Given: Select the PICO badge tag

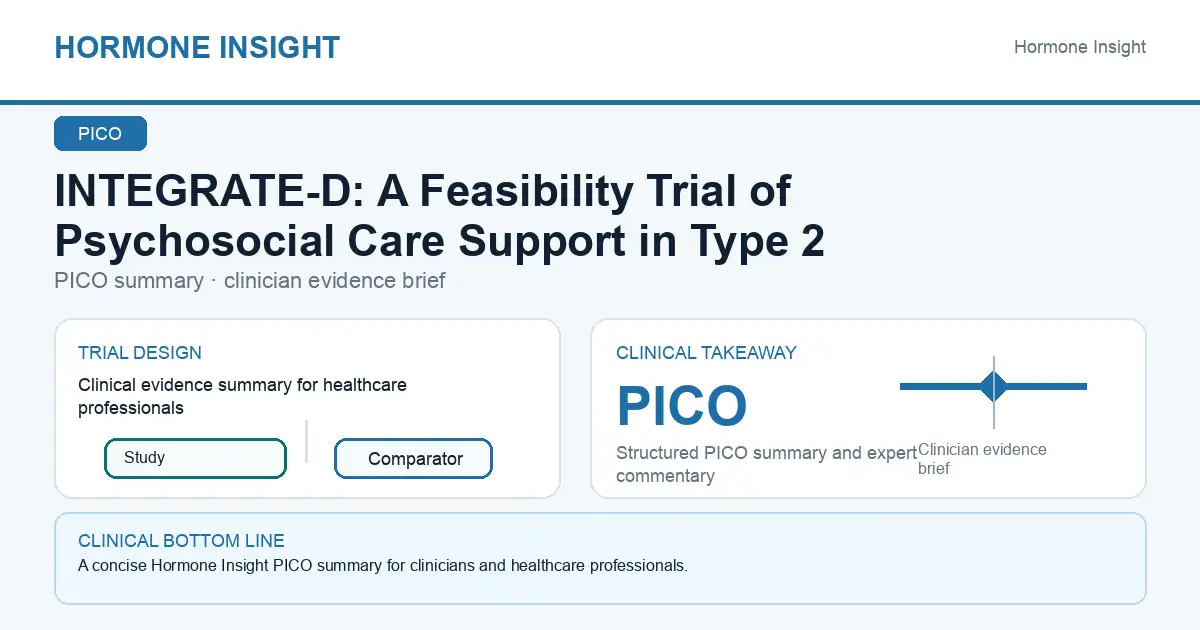Looking at the screenshot, I should [100, 134].
